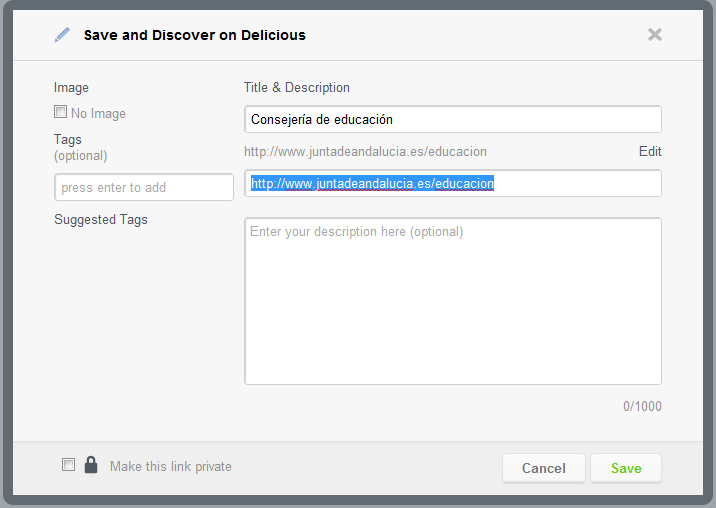Click the 'Title & Description' heading
The width and height of the screenshot is (716, 508).
coord(297,88)
